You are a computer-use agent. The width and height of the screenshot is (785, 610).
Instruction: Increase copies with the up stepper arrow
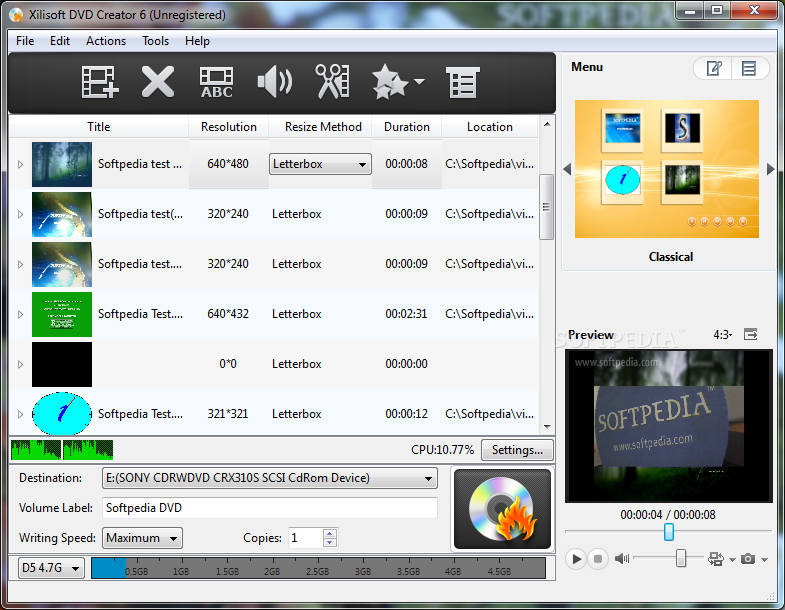[329, 534]
